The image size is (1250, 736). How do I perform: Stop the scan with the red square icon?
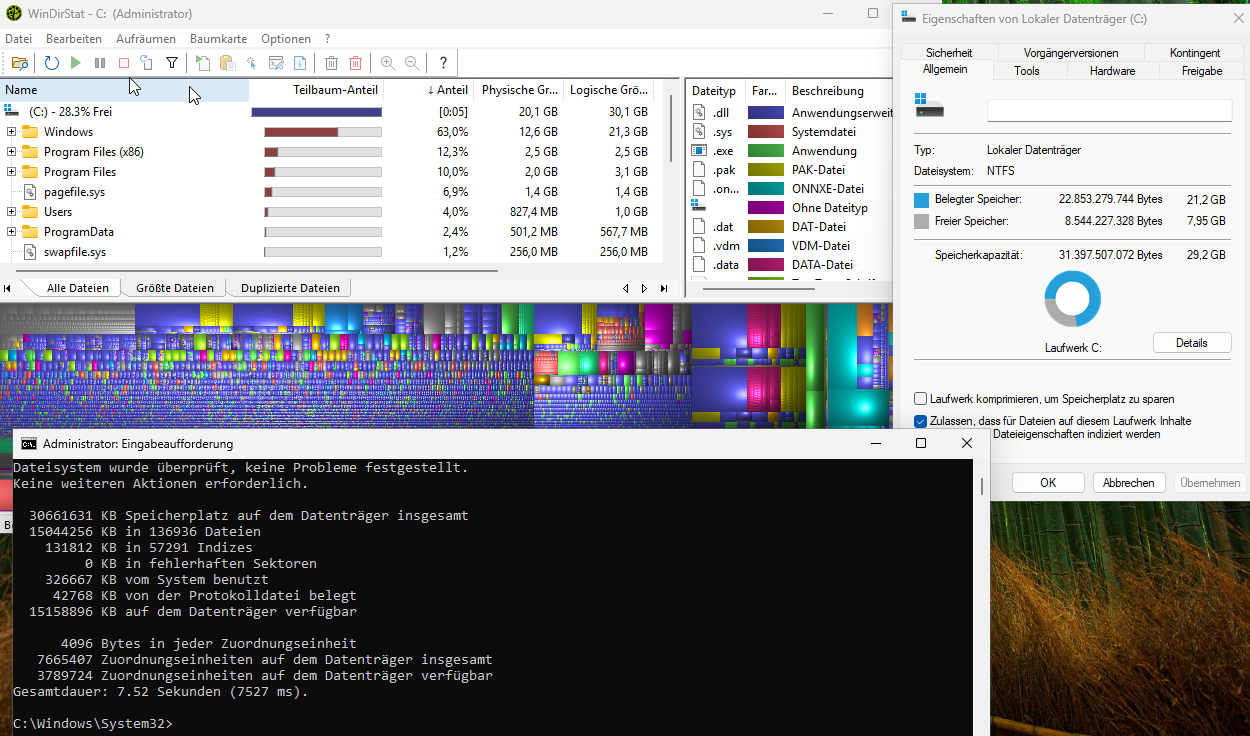pos(124,63)
